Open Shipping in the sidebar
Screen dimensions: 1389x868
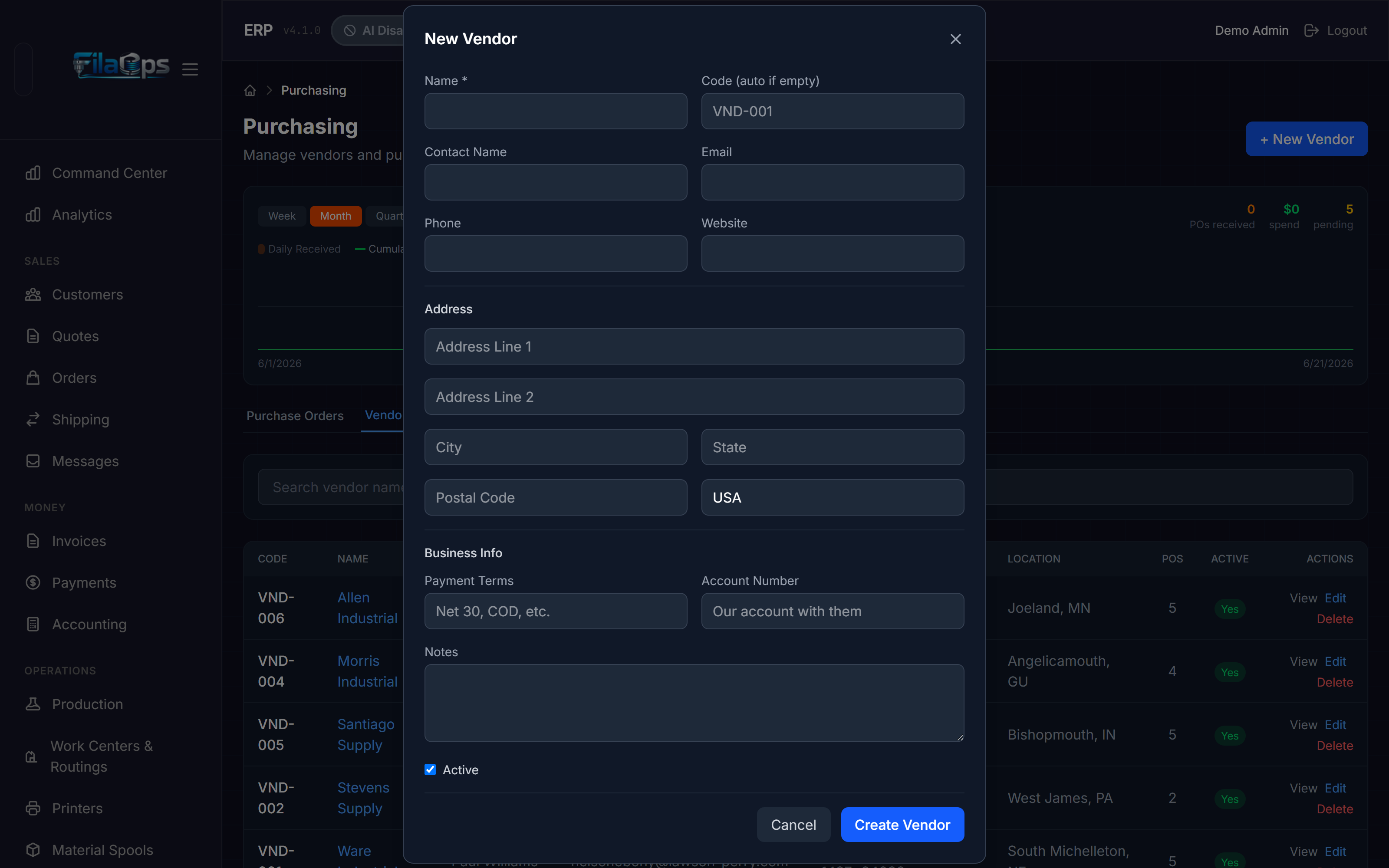(x=68, y=420)
